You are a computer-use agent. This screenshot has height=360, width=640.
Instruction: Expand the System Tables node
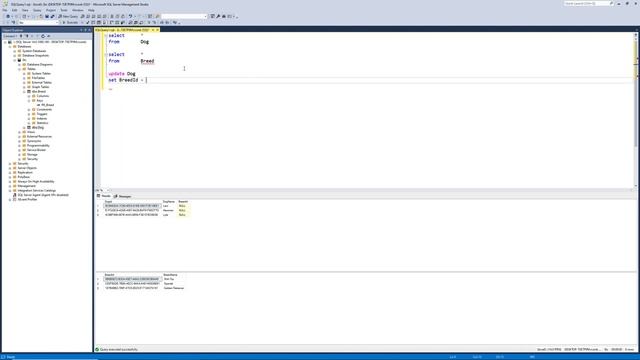pos(24,73)
